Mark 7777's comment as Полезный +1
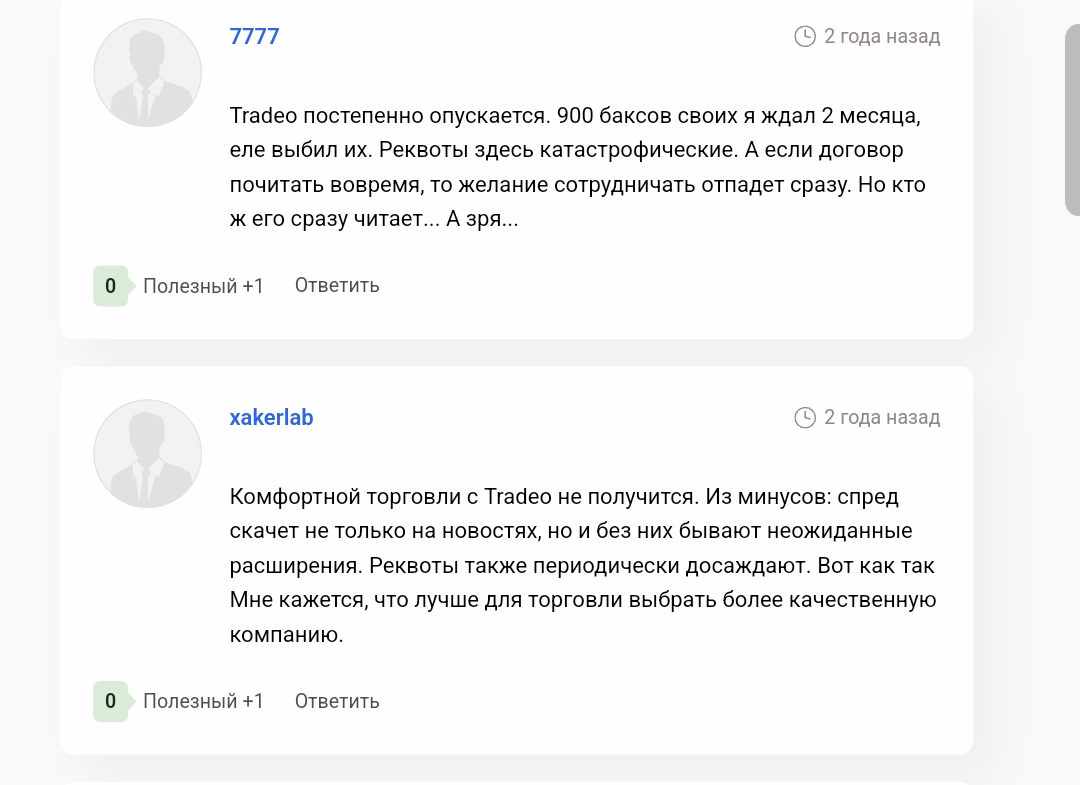 [203, 286]
